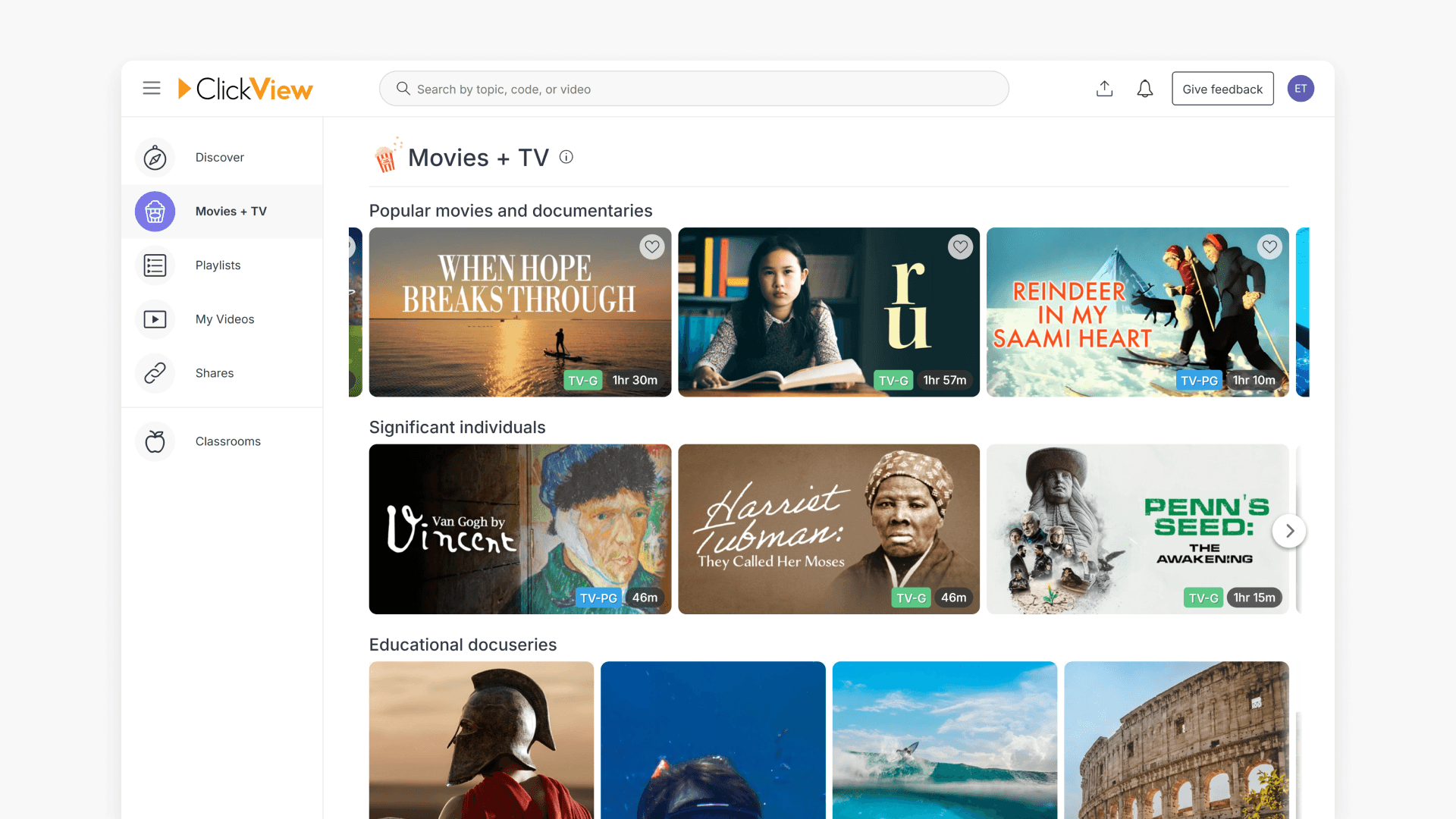Open the Discover section in sidebar
The height and width of the screenshot is (819, 1456).
coord(219,157)
